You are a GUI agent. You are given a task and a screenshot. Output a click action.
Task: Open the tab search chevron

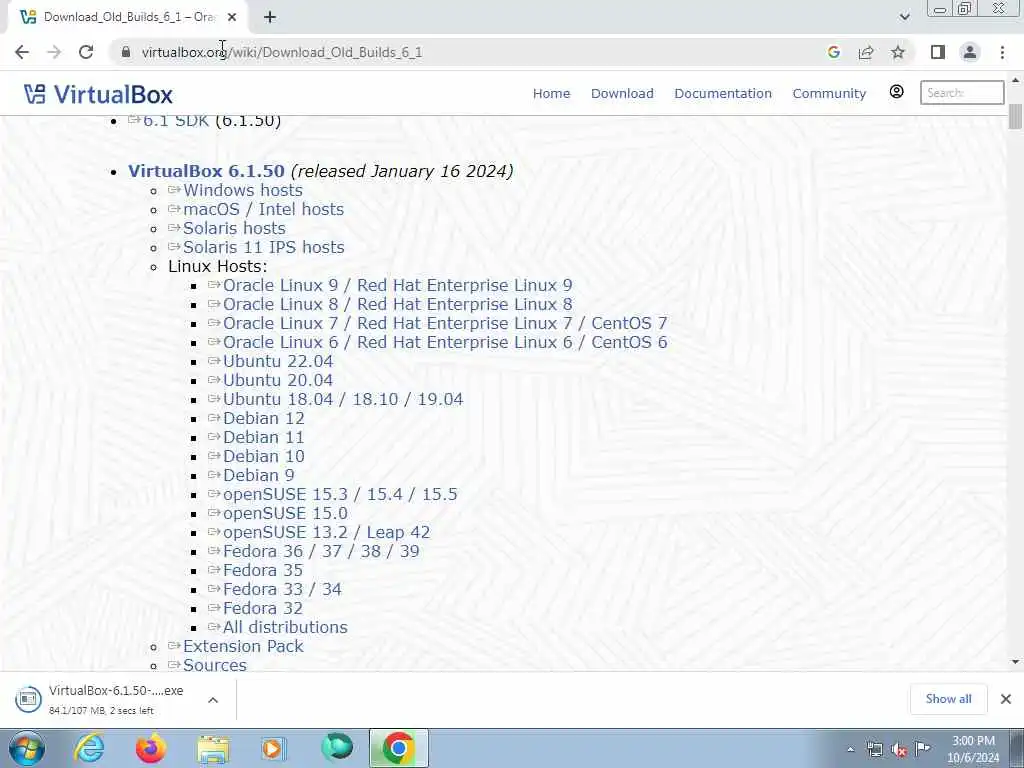tap(904, 17)
